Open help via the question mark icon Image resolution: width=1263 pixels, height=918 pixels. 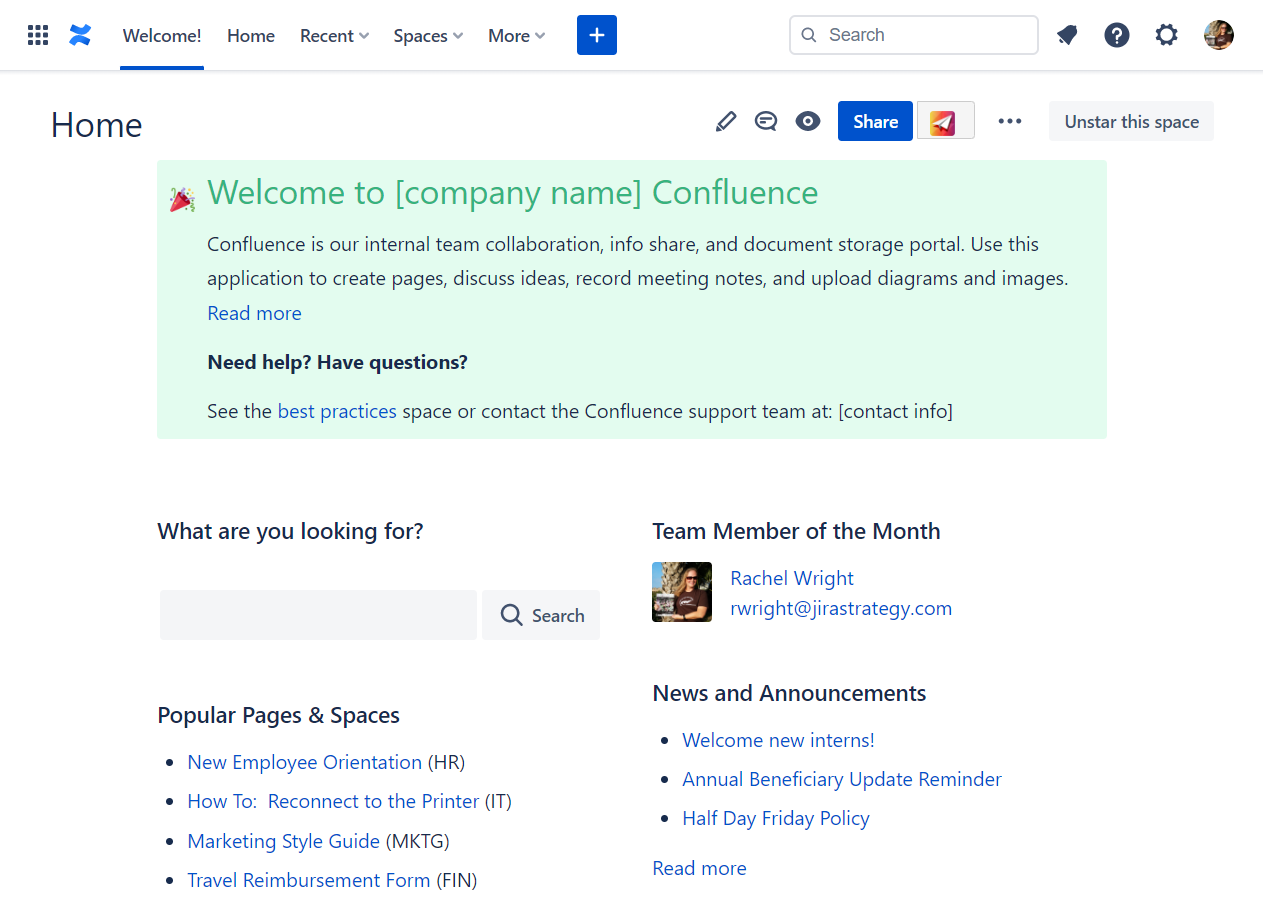click(x=1116, y=34)
